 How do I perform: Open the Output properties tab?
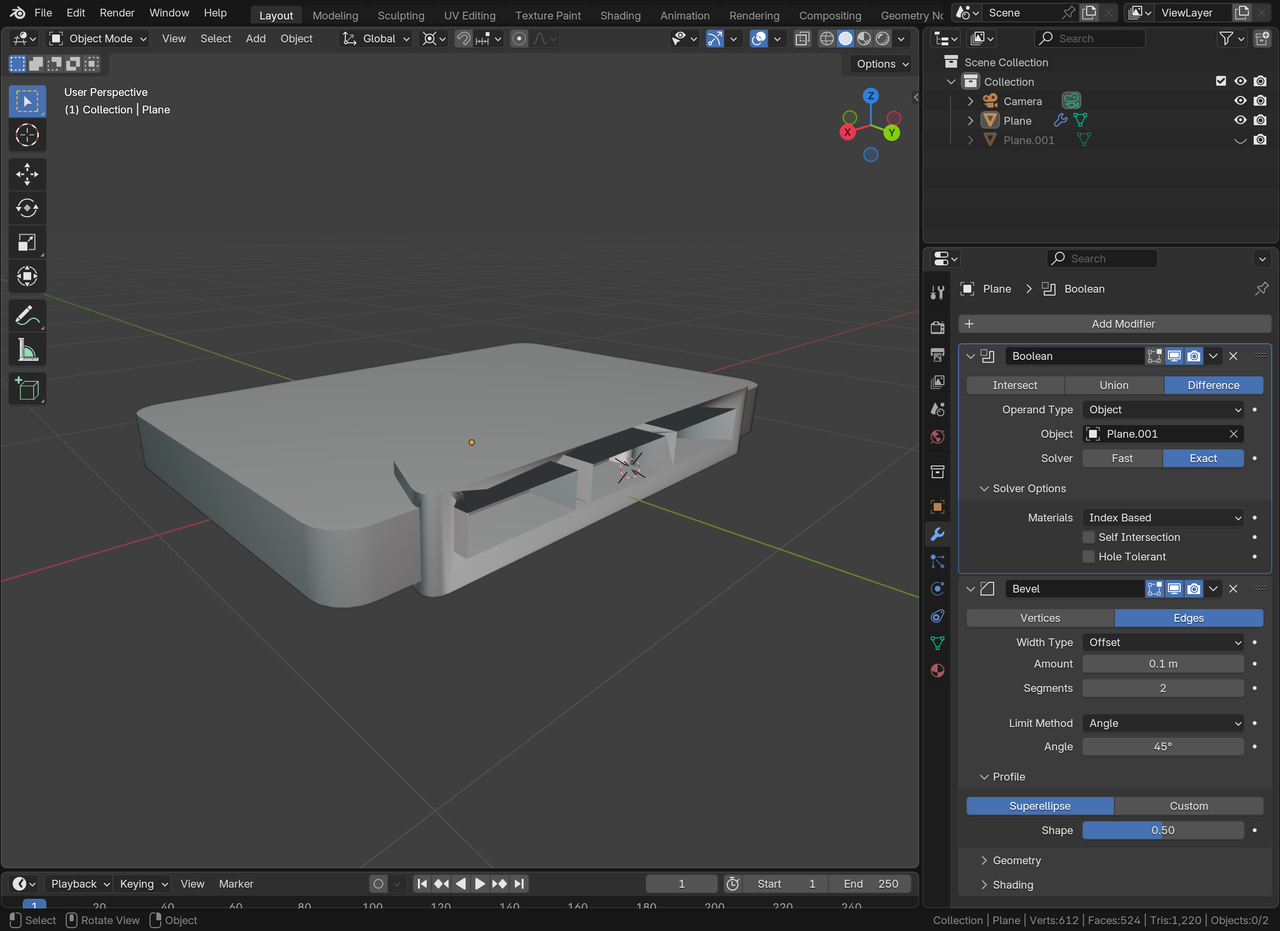tap(937, 355)
